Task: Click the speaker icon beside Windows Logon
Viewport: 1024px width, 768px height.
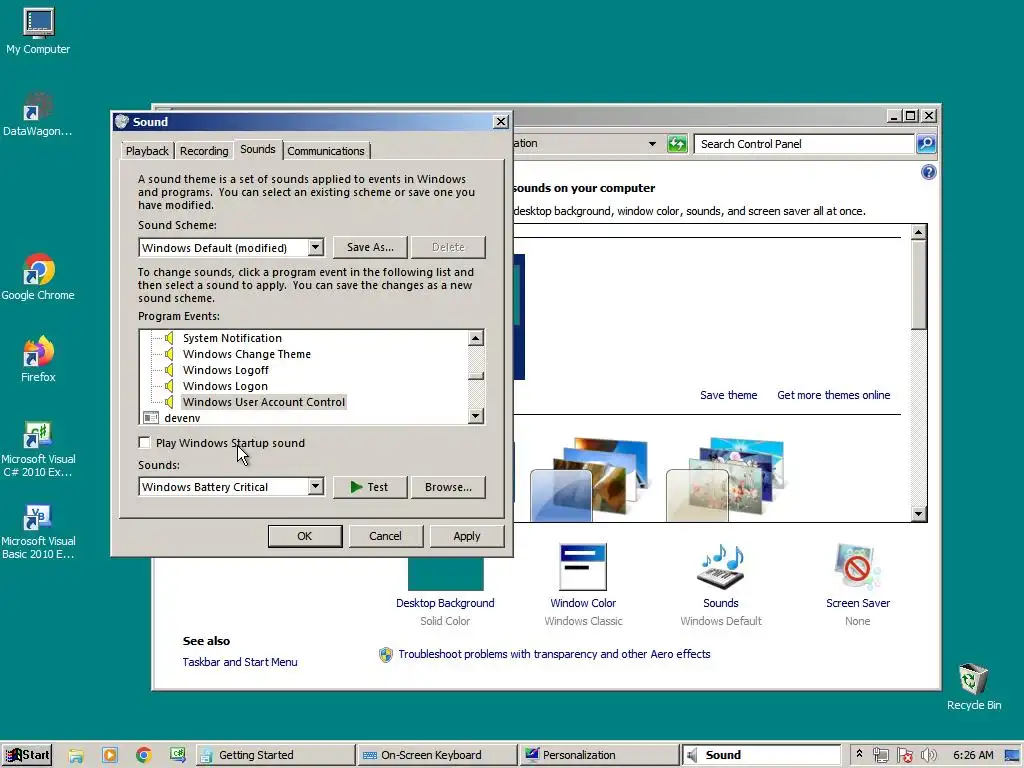Action: click(168, 386)
